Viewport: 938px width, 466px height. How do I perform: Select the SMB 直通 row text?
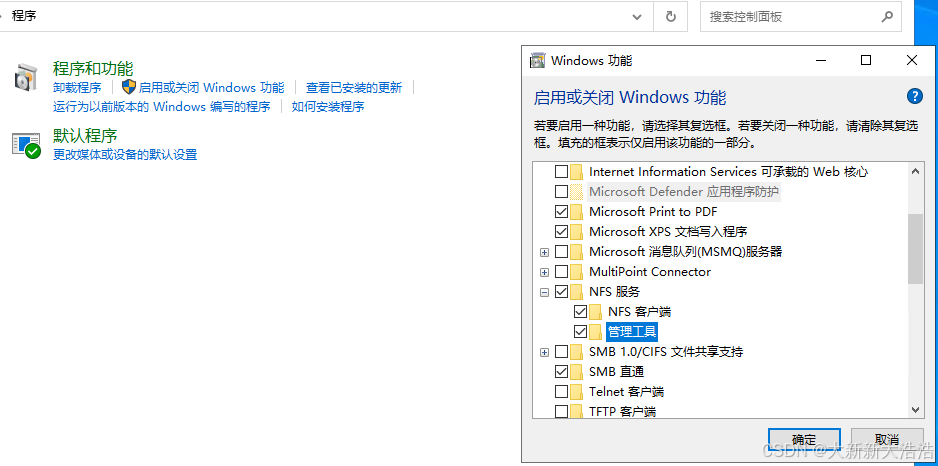click(x=616, y=371)
